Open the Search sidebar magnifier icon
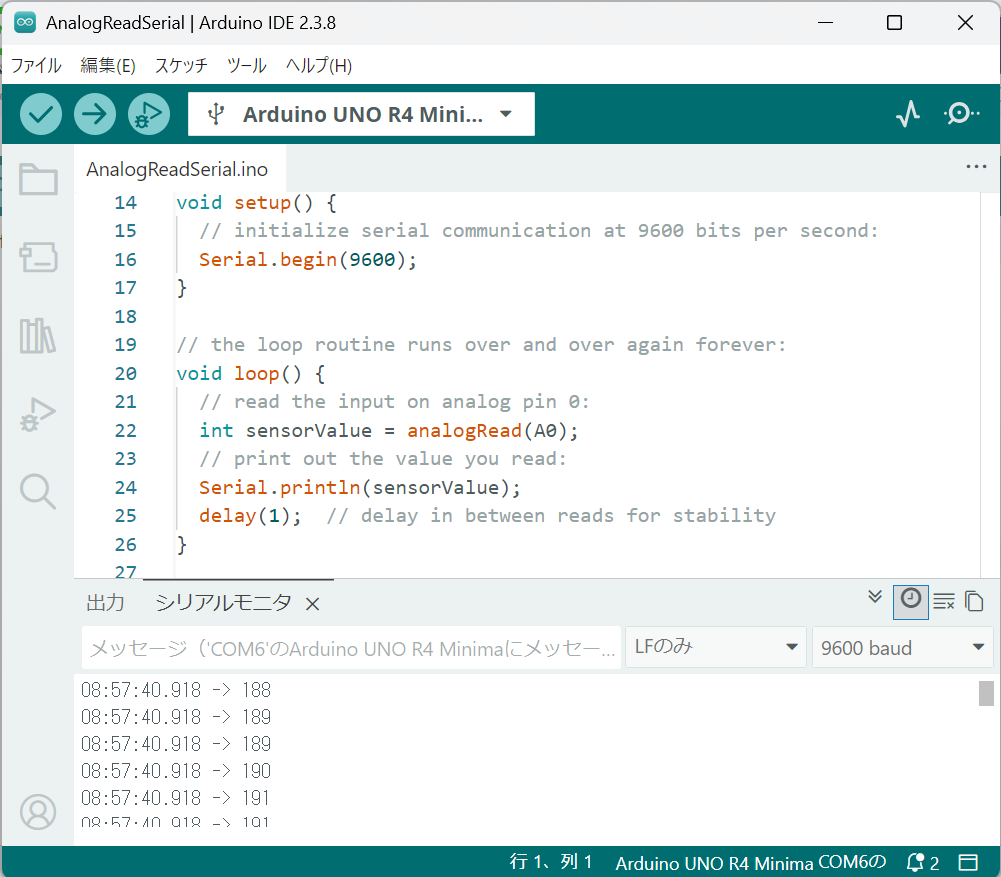This screenshot has width=1001, height=877. (38, 491)
